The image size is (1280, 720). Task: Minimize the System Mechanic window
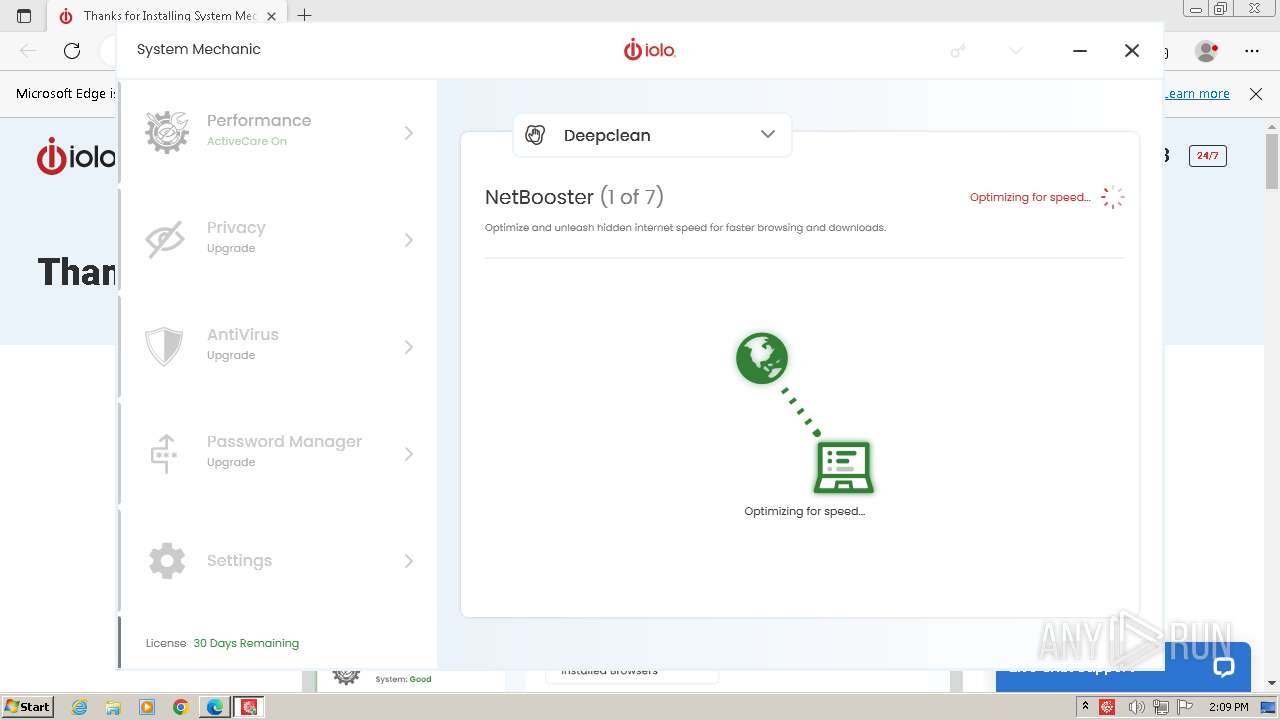1080,50
